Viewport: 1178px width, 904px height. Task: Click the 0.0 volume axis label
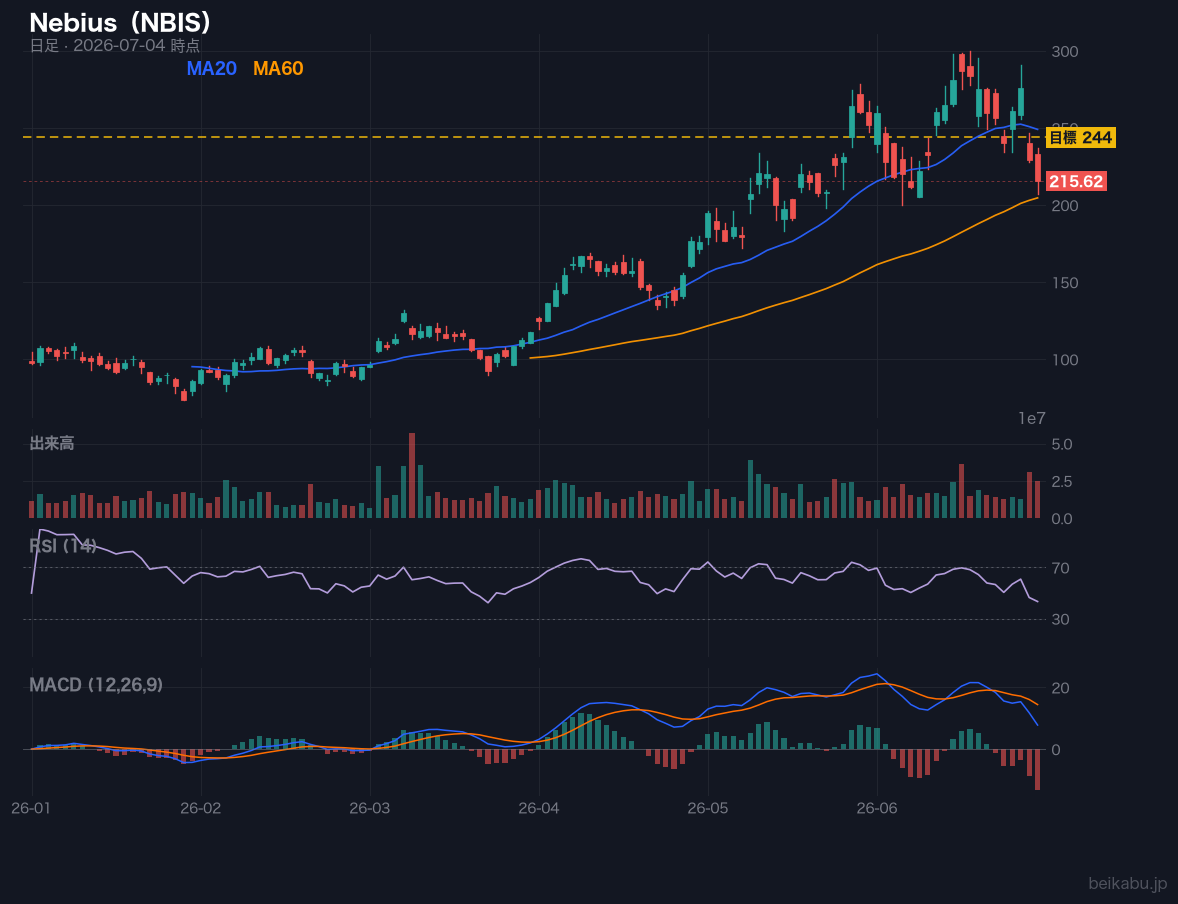coord(1062,519)
